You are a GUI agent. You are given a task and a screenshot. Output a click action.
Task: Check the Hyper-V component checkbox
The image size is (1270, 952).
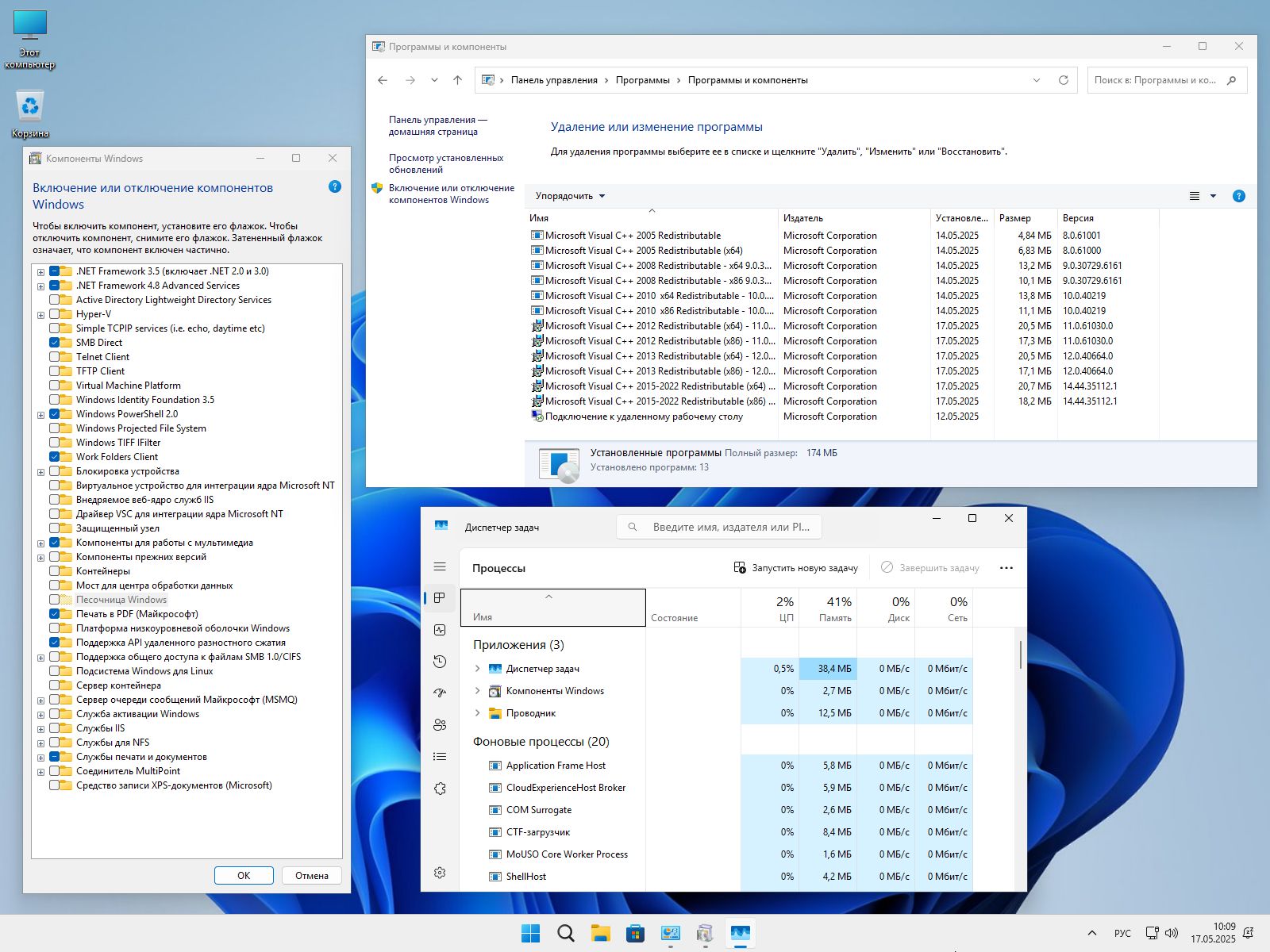click(x=55, y=314)
